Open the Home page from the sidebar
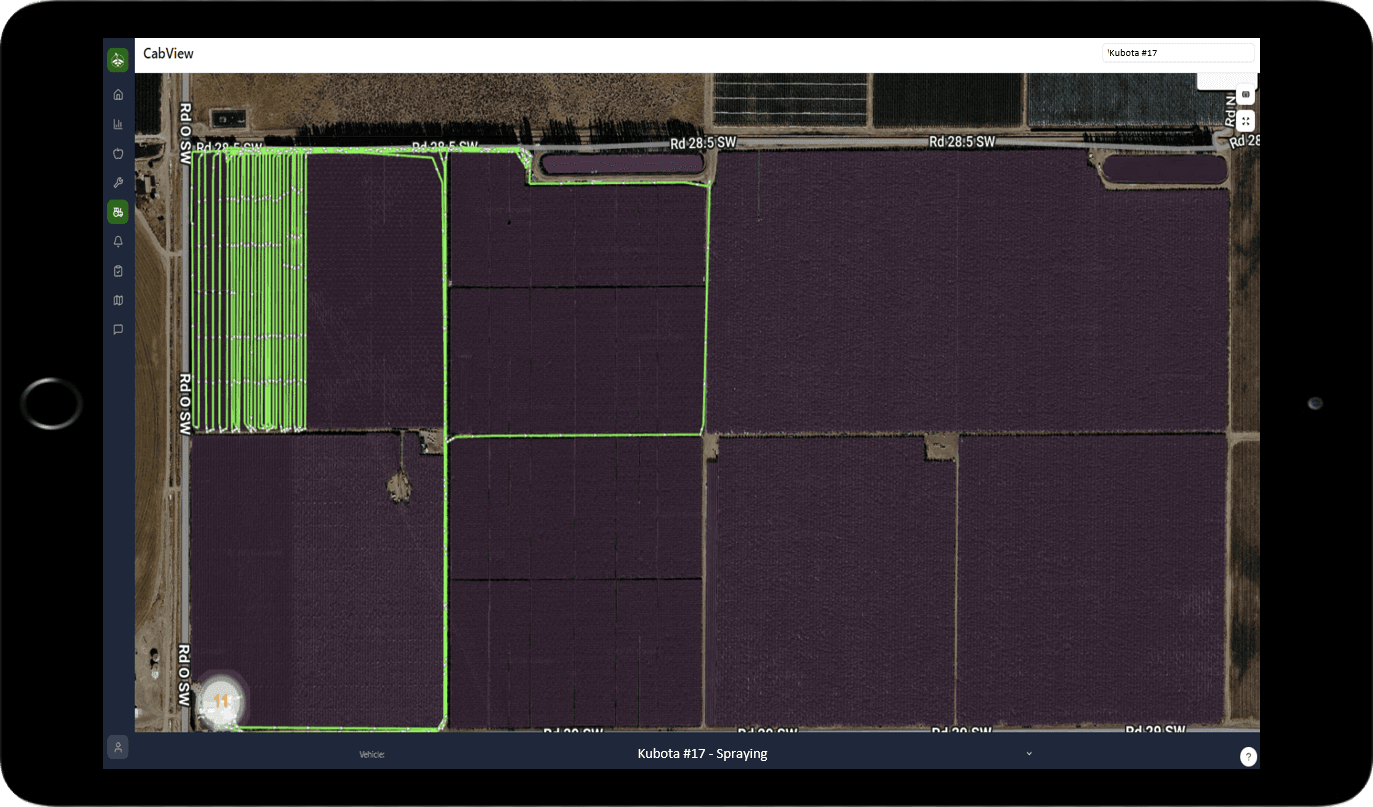The image size is (1373, 807). tap(118, 93)
